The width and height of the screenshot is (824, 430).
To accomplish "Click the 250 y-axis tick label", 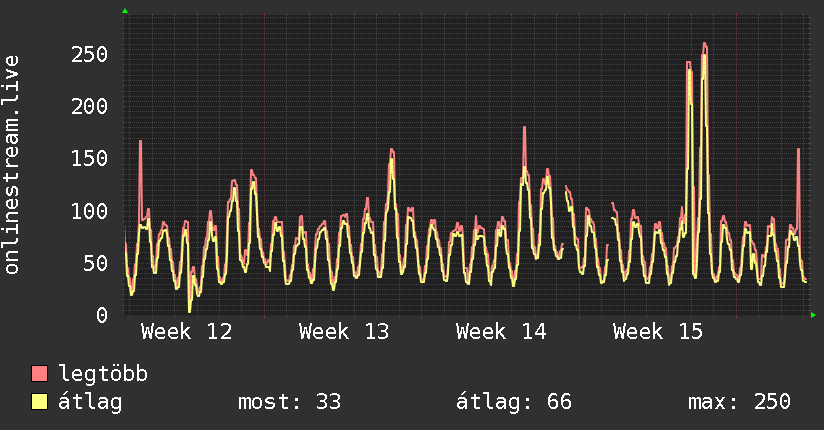I will [89, 55].
